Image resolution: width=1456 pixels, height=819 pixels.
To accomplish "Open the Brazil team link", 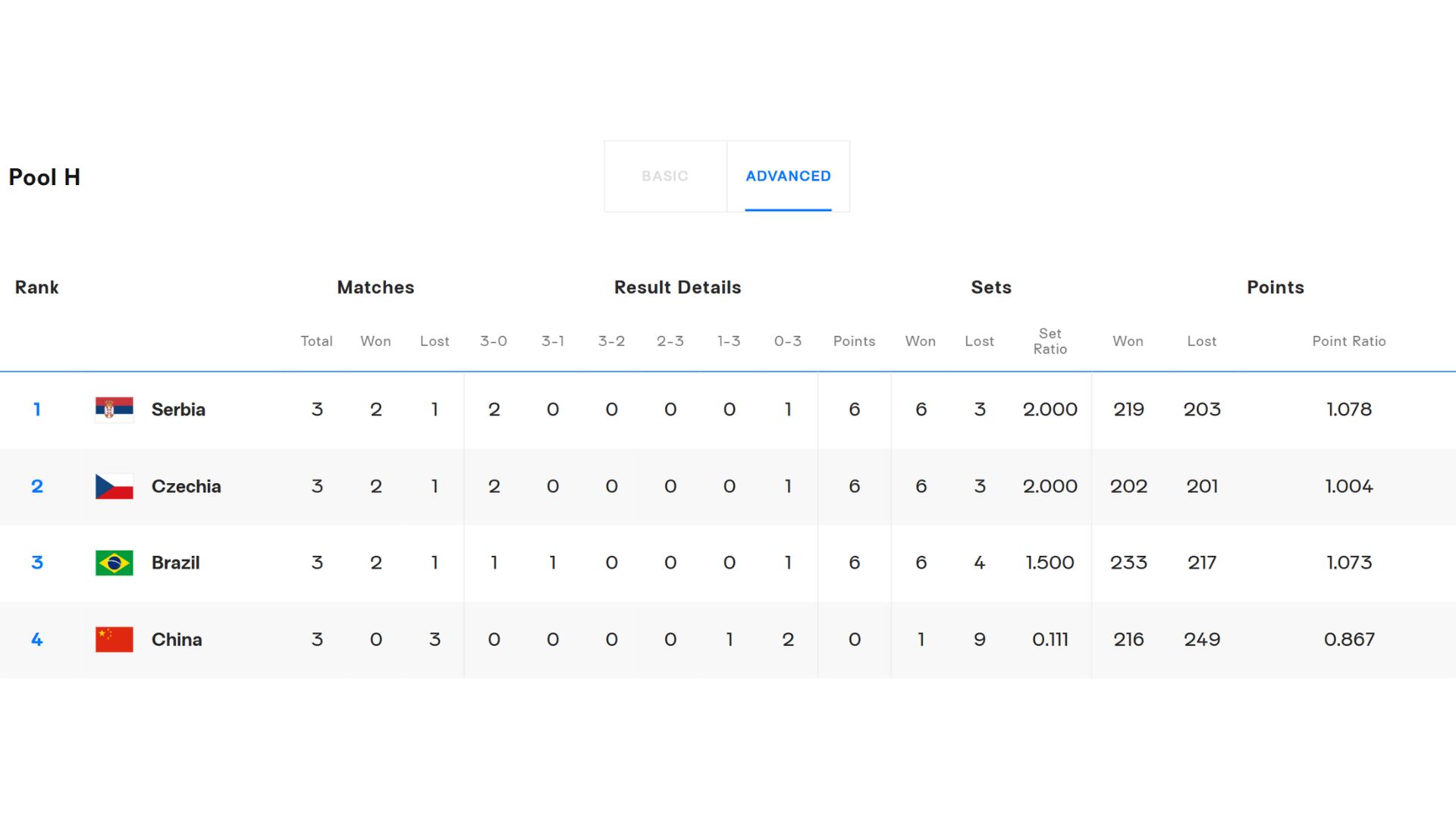I will click(x=175, y=563).
